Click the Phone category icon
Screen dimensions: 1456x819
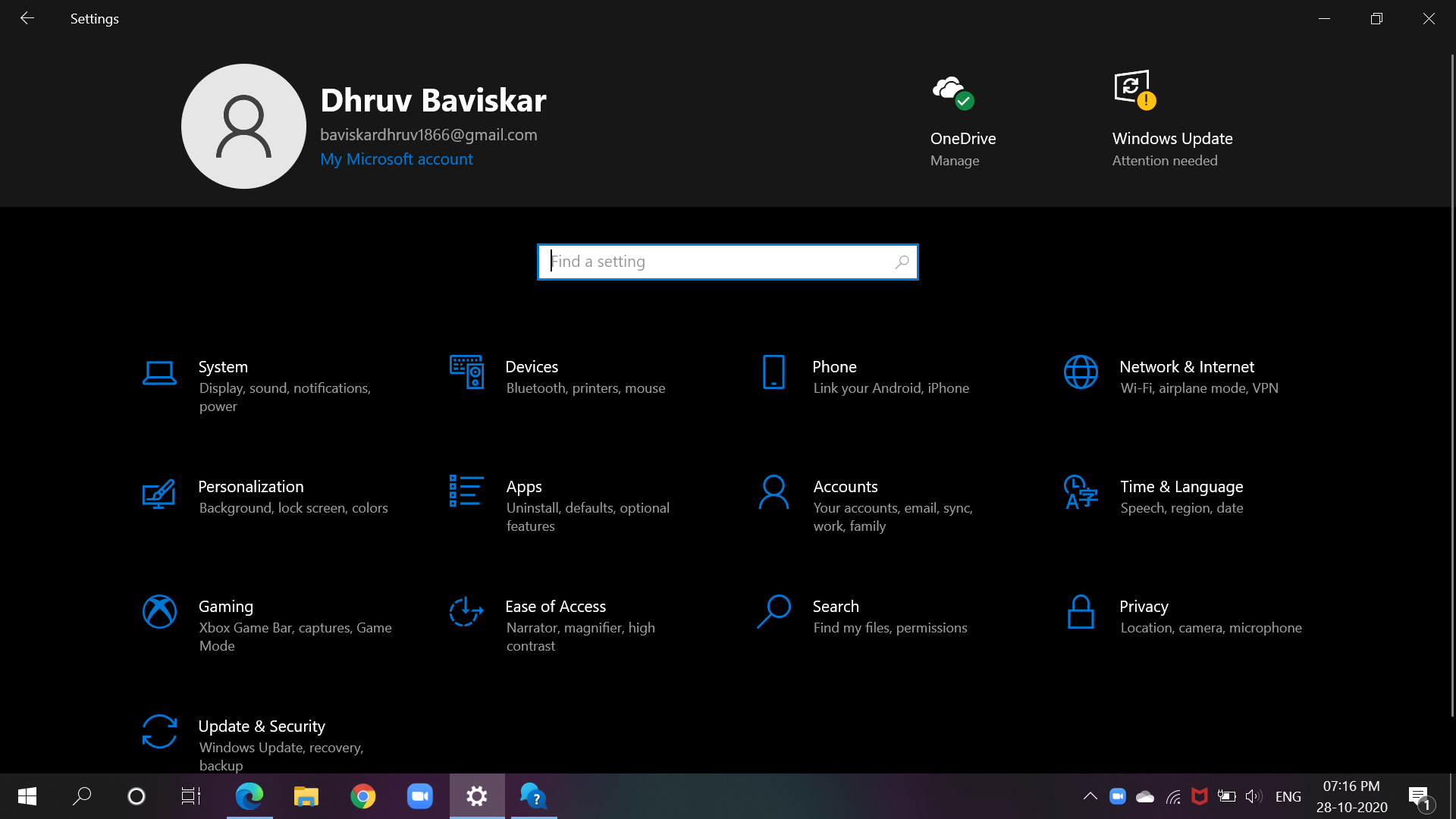773,372
